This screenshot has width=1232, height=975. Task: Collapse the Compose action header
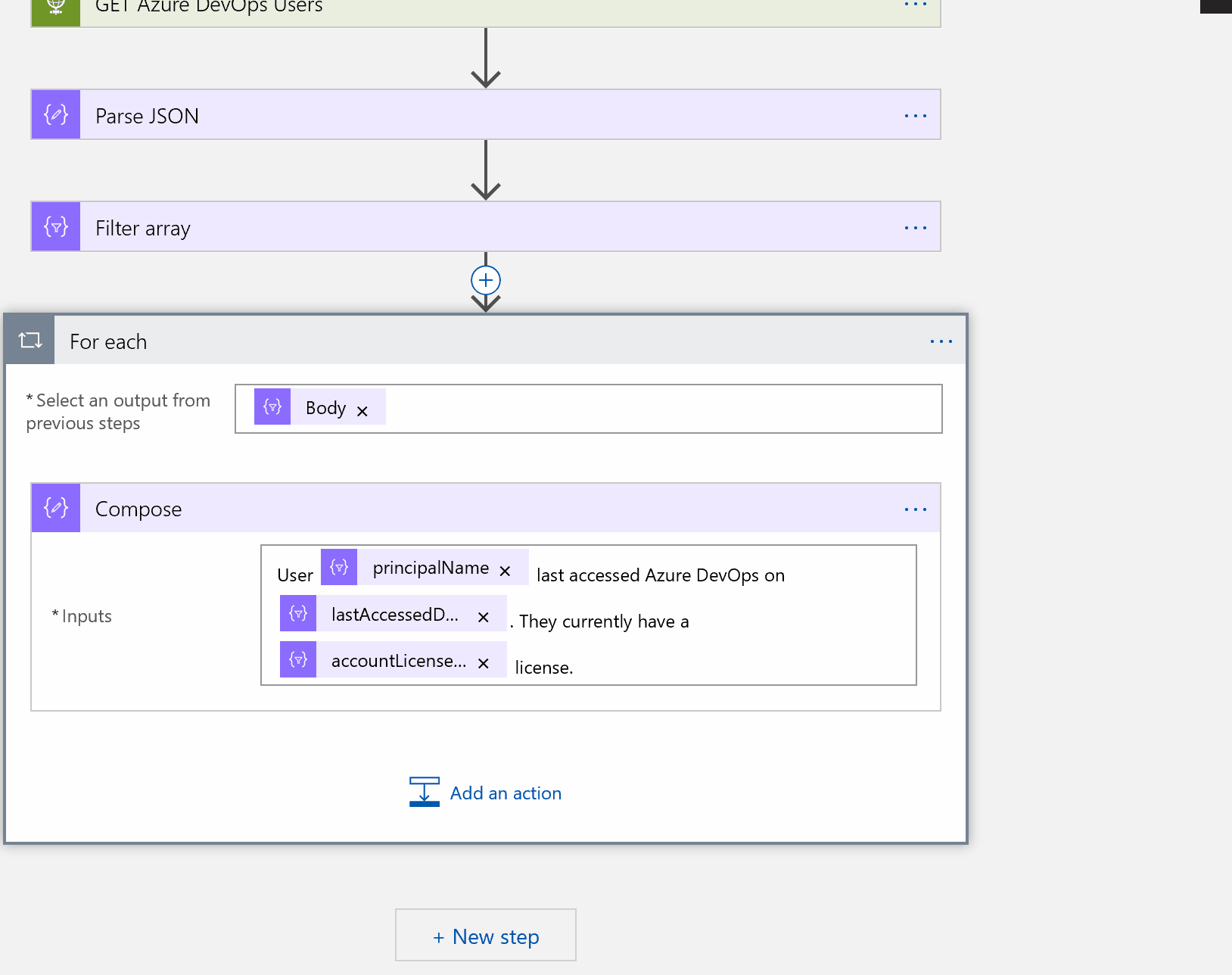click(x=486, y=508)
